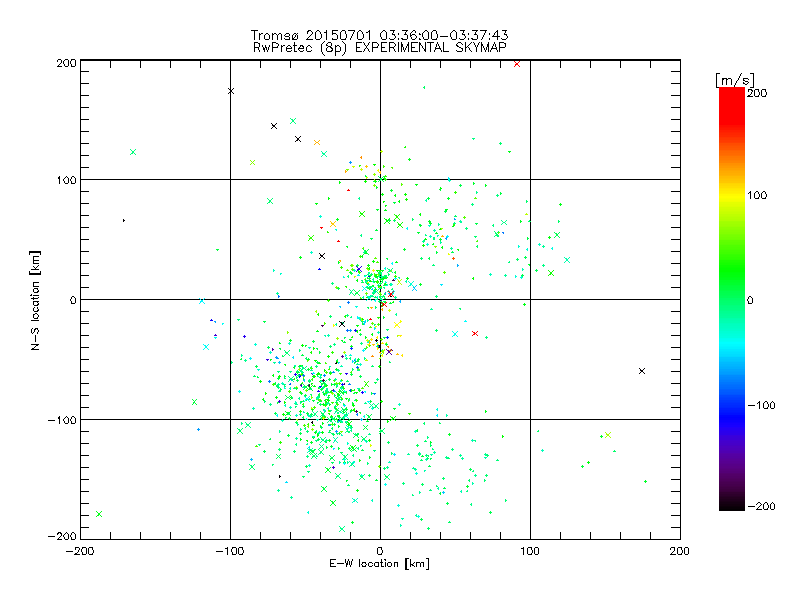Click the x-axis tick label '-200'
Screen dimensions: 800x600
[80, 551]
